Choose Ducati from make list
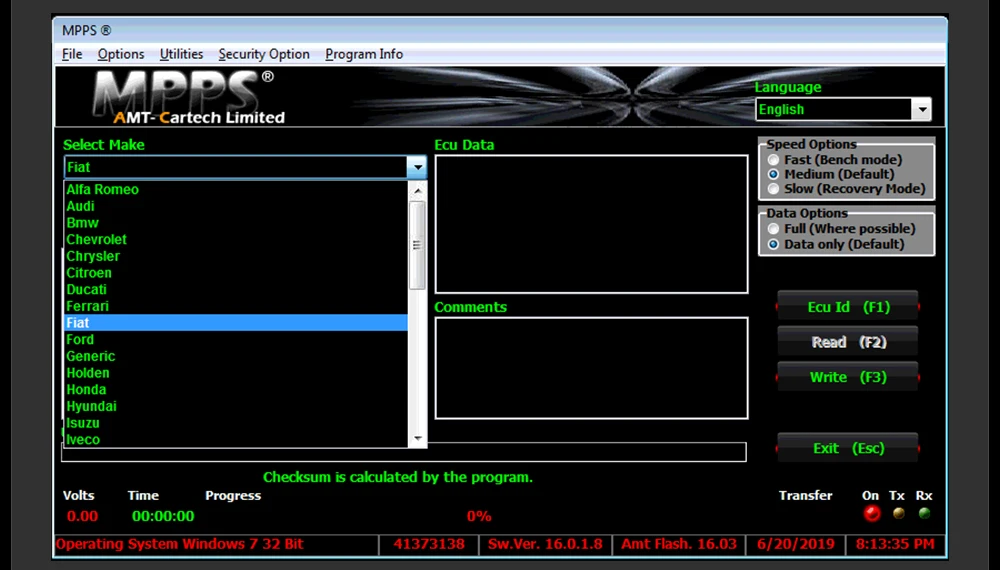 point(236,289)
